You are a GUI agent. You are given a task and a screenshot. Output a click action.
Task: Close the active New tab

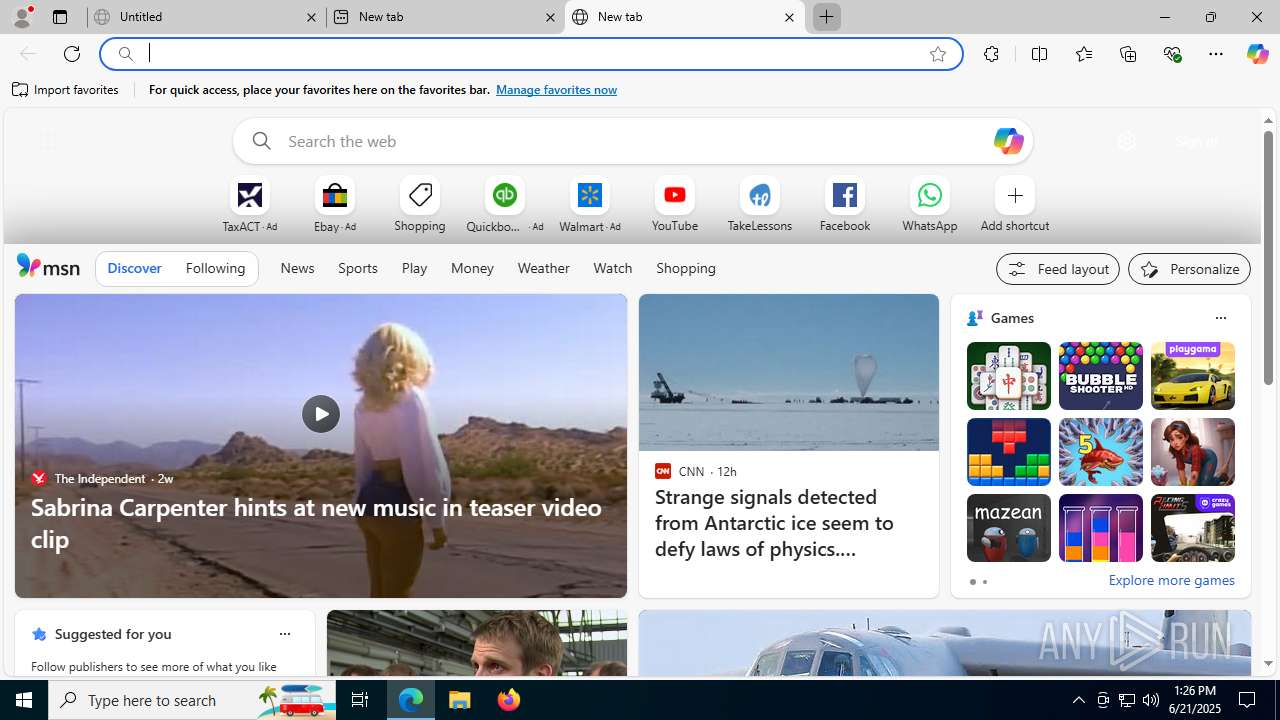coord(789,17)
